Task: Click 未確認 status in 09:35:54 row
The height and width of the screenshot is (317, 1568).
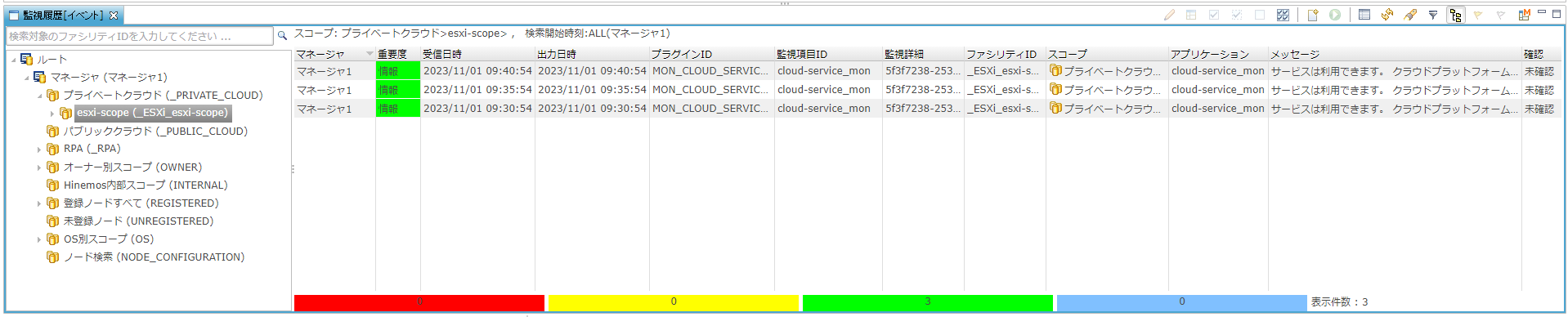Action: click(x=1539, y=90)
